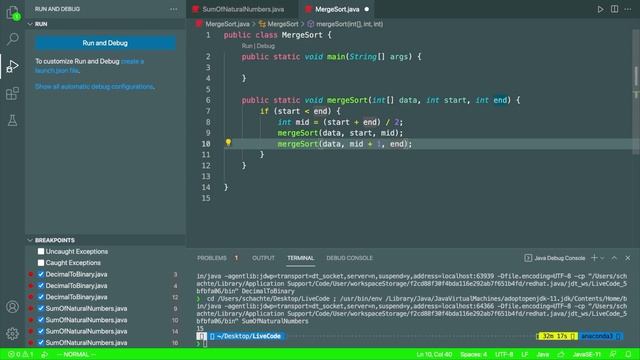This screenshot has height=360, width=640.
Task: Disable SumOfNaturalNumbers.java line 16 breakpoint
Action: coord(41,343)
